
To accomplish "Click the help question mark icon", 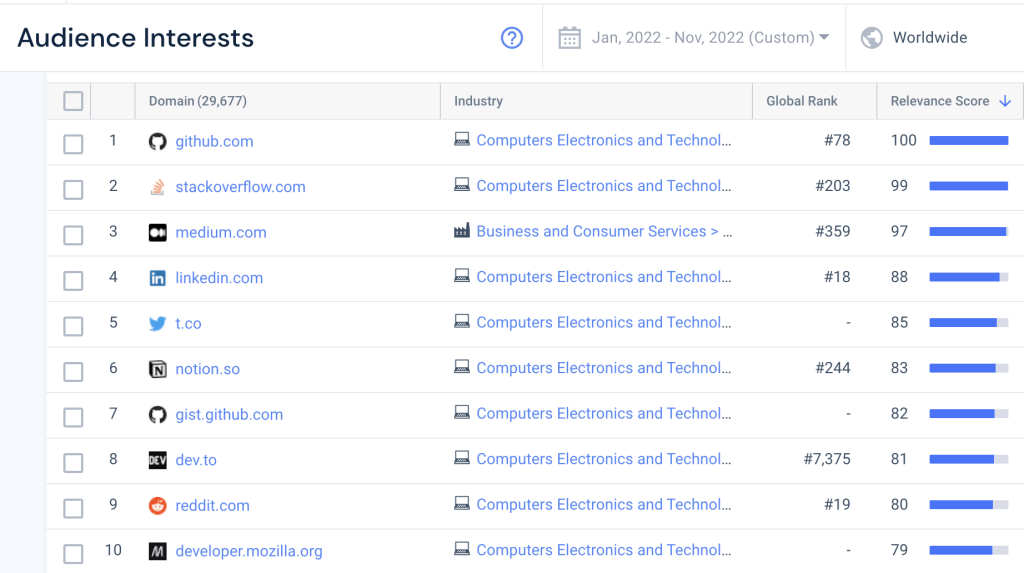I will coord(512,38).
